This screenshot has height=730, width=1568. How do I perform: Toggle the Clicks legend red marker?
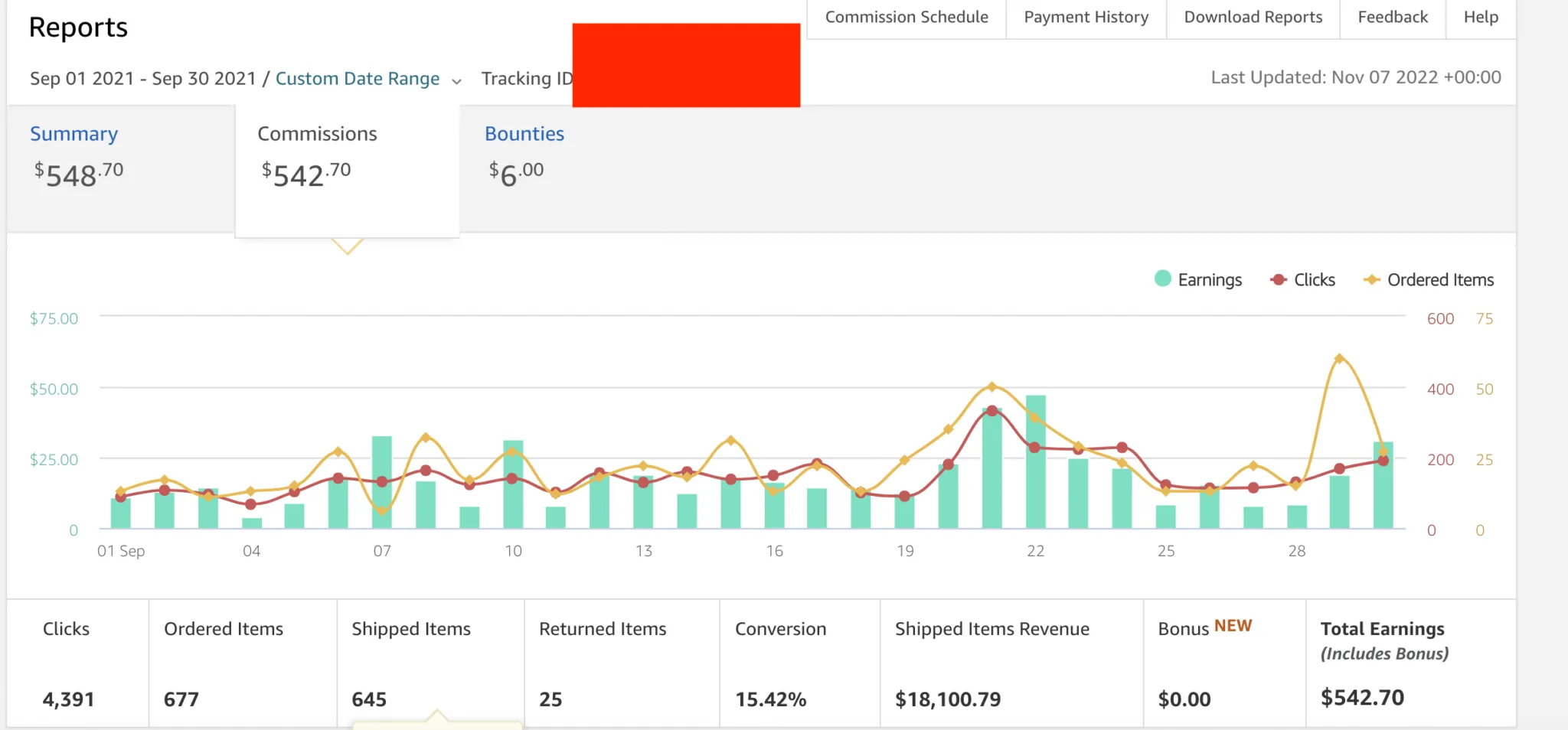point(1278,280)
